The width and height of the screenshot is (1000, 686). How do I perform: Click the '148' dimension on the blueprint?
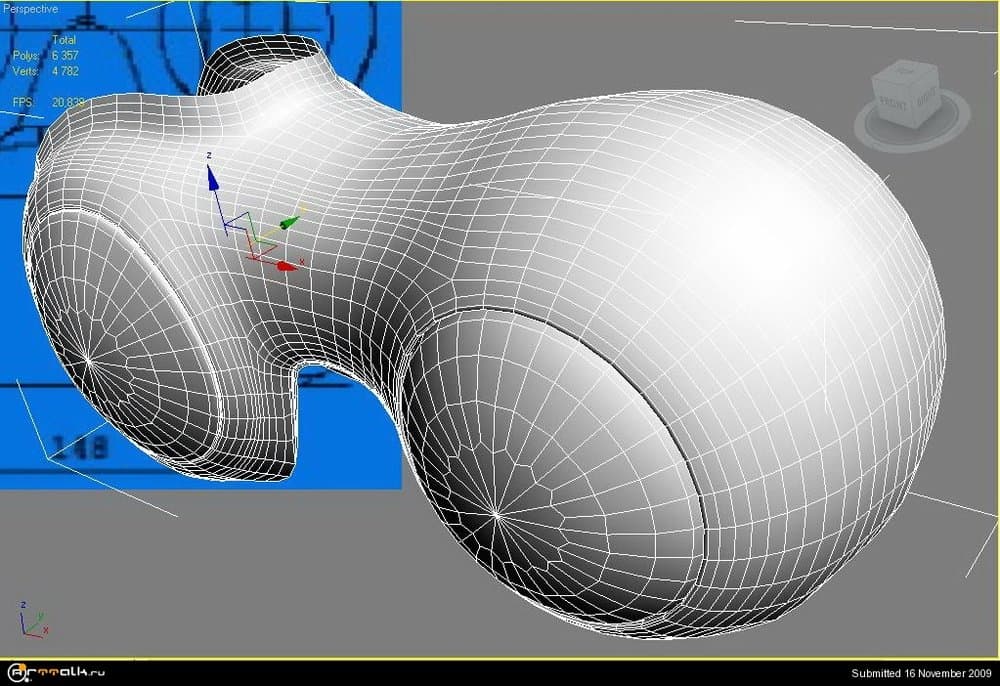(x=78, y=447)
